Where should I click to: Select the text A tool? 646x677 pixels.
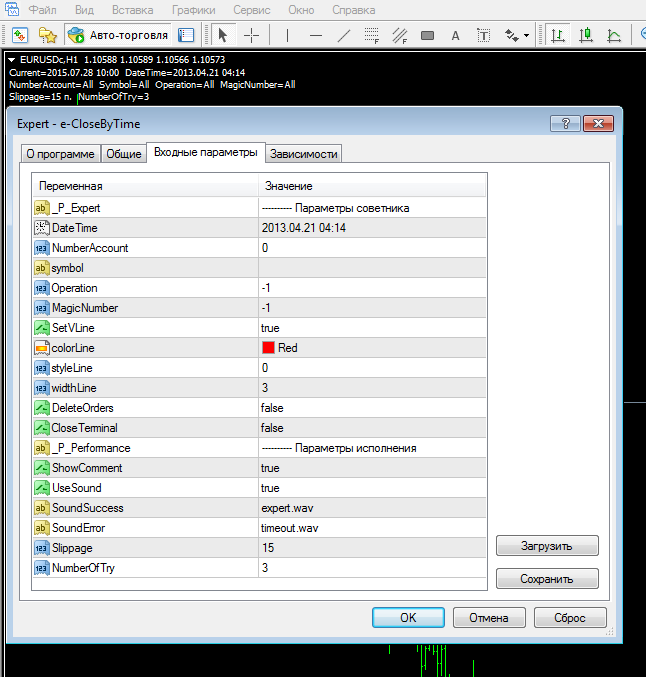click(x=456, y=35)
